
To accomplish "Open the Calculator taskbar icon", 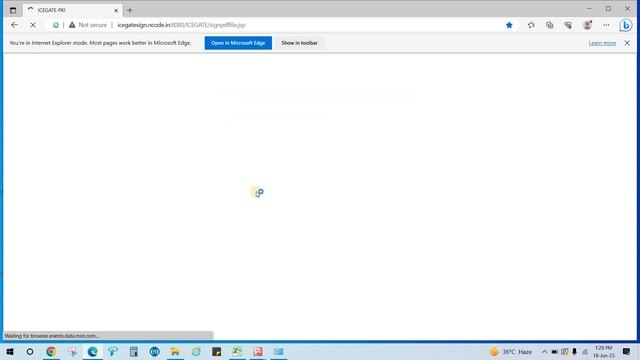I will pos(134,351).
